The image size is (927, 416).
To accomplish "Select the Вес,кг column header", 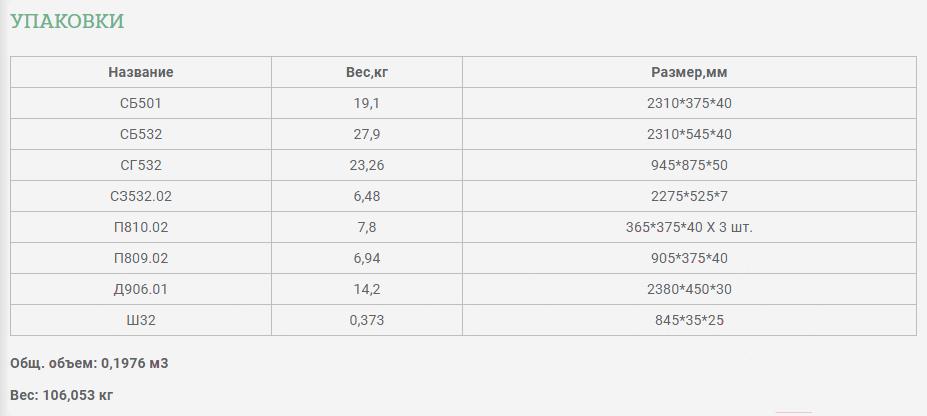I will 367,72.
